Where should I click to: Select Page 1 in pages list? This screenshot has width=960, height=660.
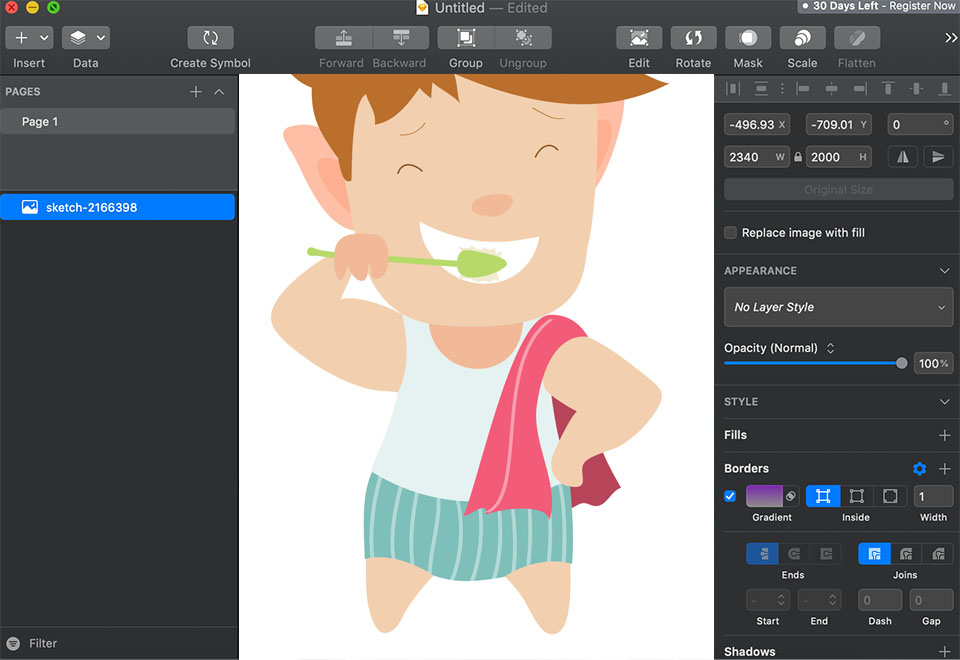point(117,122)
